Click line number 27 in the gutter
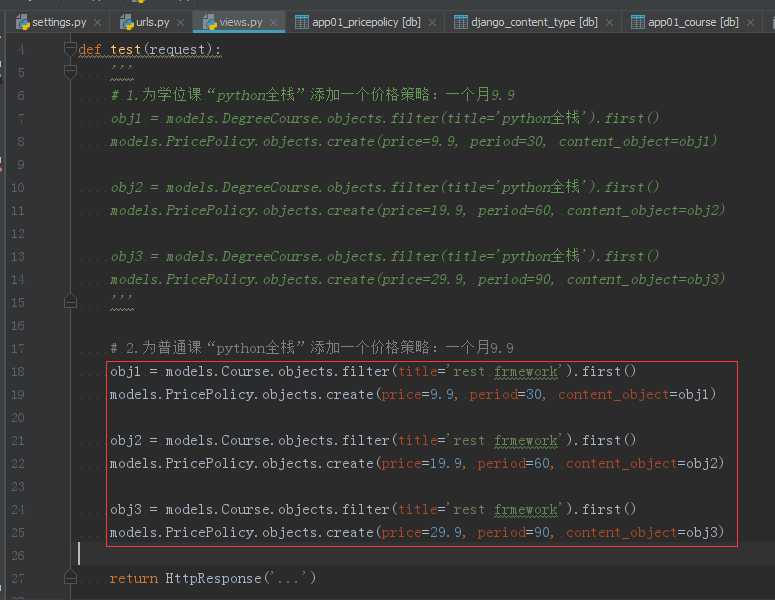The image size is (775, 600). tap(17, 578)
